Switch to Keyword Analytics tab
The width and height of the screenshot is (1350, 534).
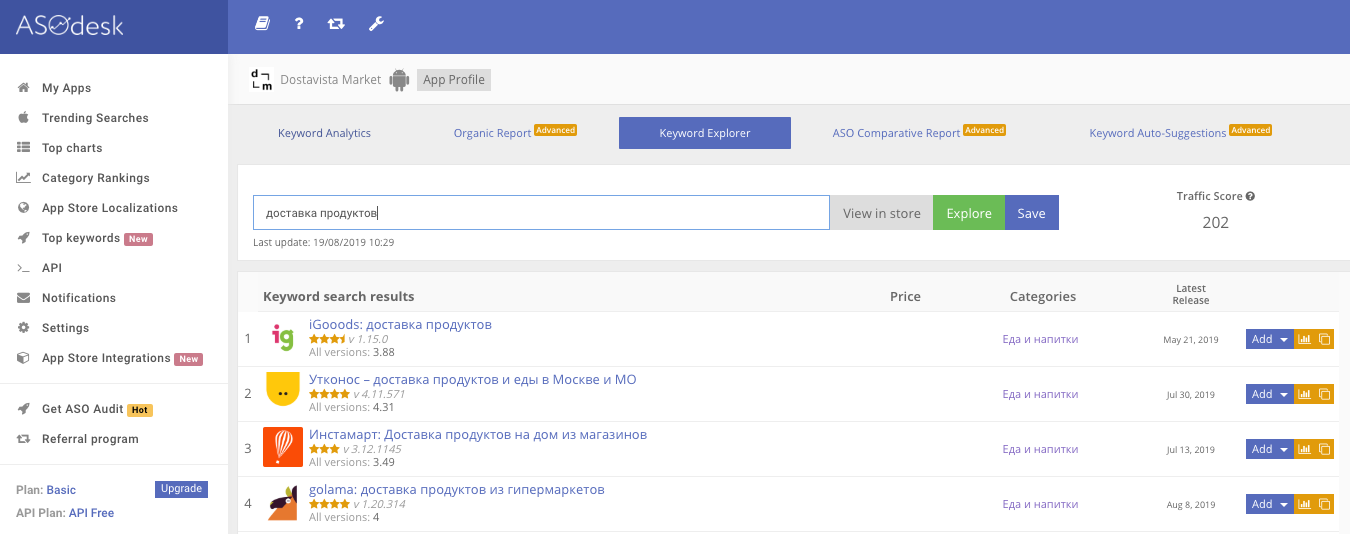324,133
